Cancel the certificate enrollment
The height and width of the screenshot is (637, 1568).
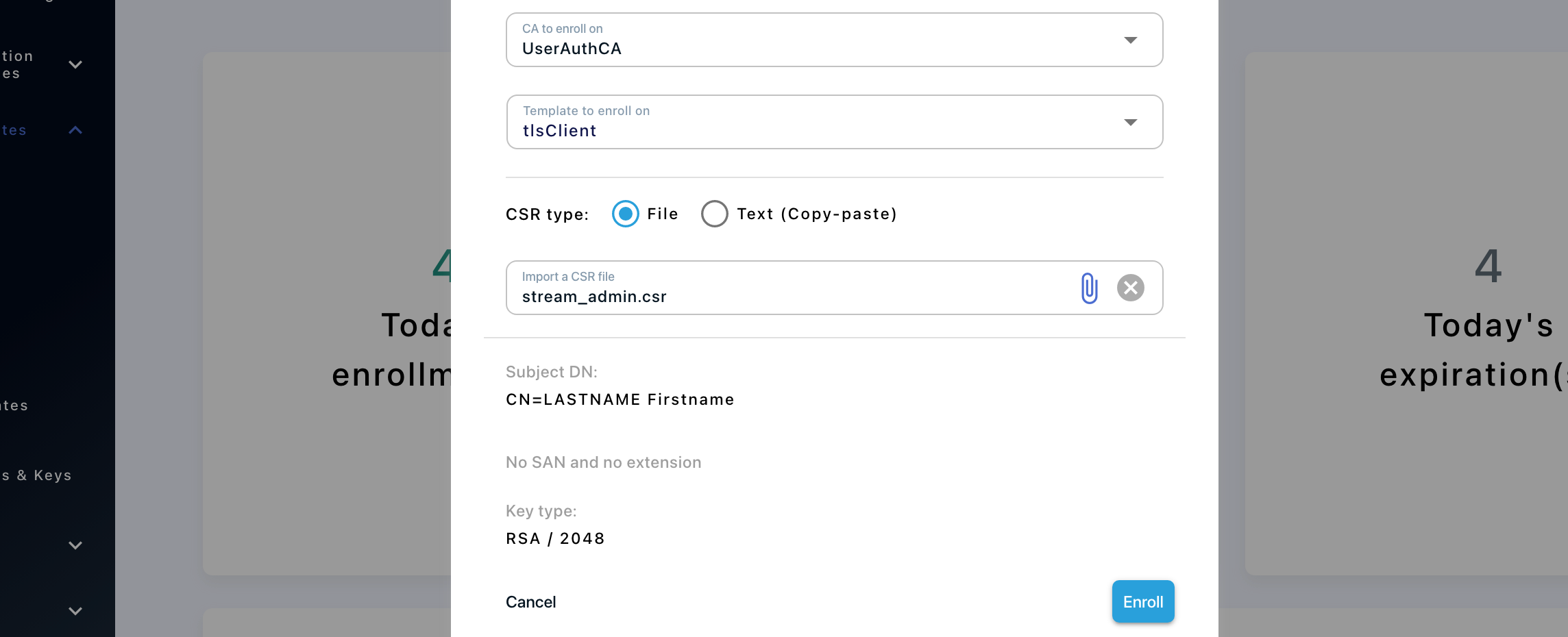pos(530,601)
